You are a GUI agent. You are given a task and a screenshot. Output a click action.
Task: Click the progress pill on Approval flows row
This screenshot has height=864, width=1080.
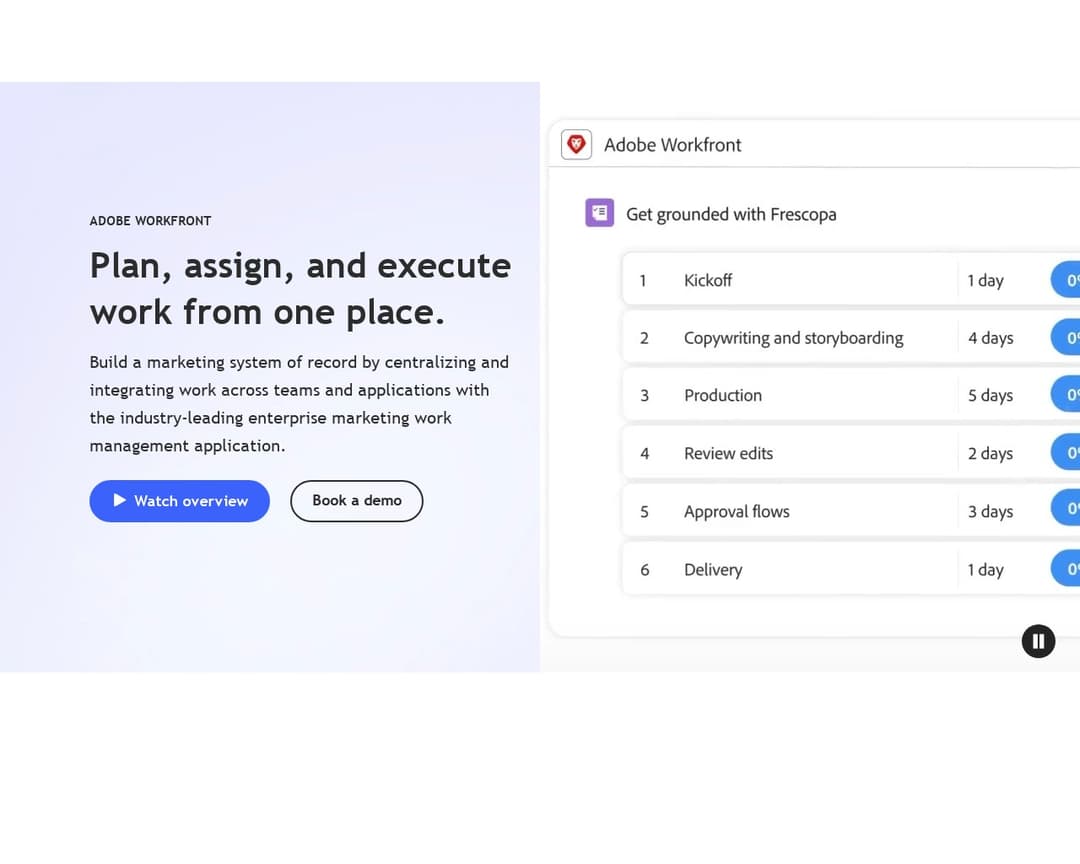pos(1066,508)
